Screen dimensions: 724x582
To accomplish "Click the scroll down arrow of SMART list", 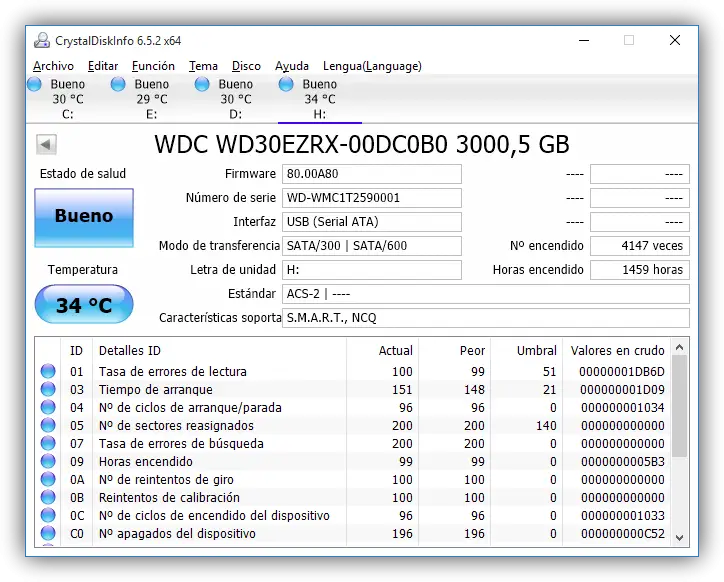I will 679,538.
